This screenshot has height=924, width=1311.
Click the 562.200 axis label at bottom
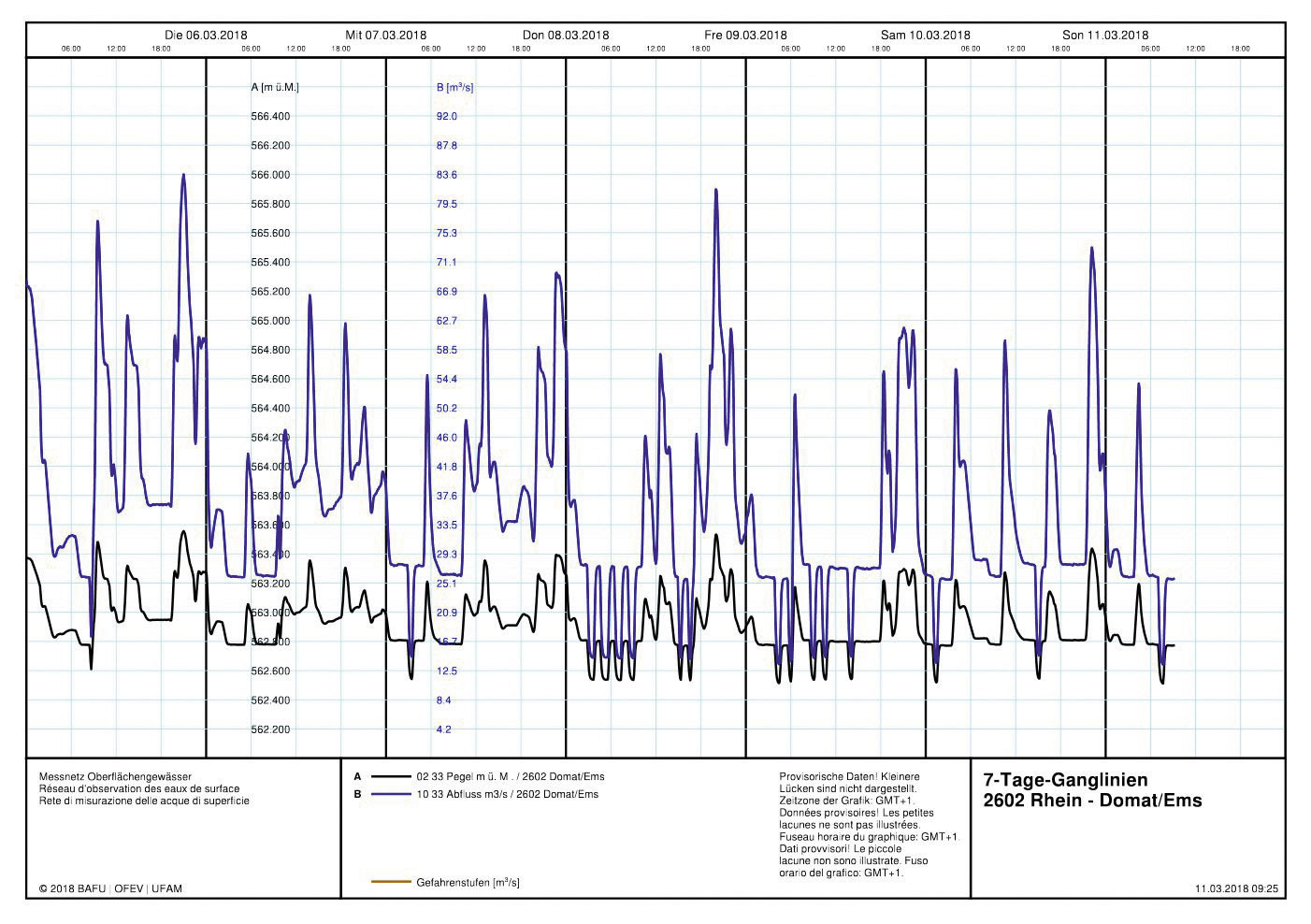click(270, 729)
